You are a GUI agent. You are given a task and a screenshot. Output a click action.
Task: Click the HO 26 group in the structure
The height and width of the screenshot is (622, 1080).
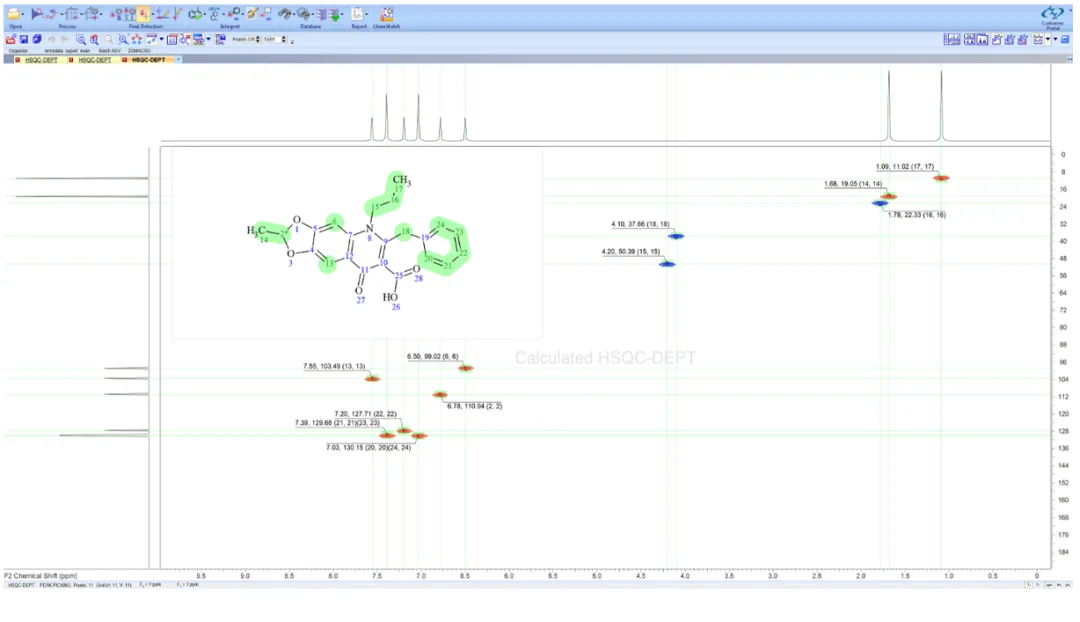click(x=391, y=300)
